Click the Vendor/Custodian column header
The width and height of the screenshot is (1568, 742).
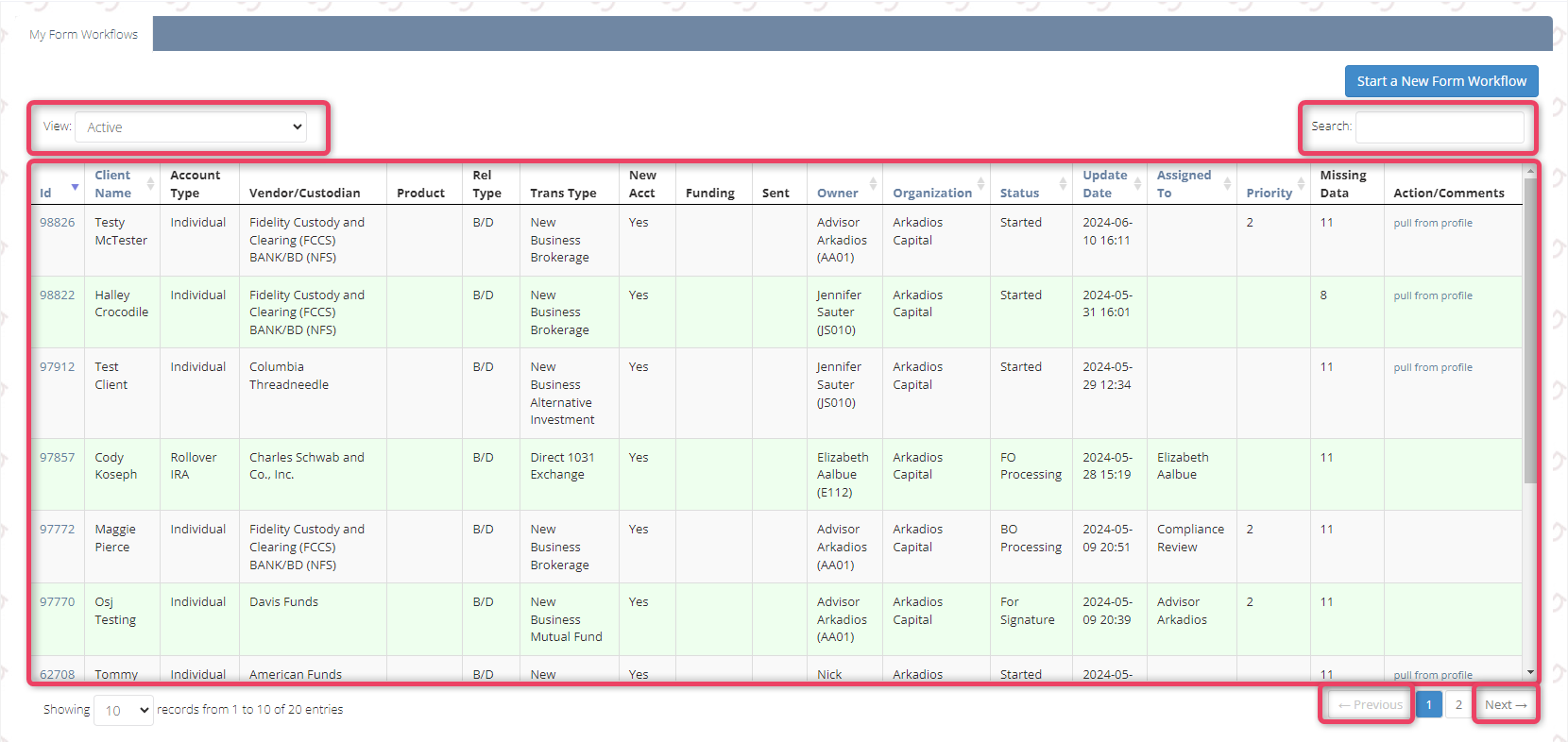pos(313,184)
